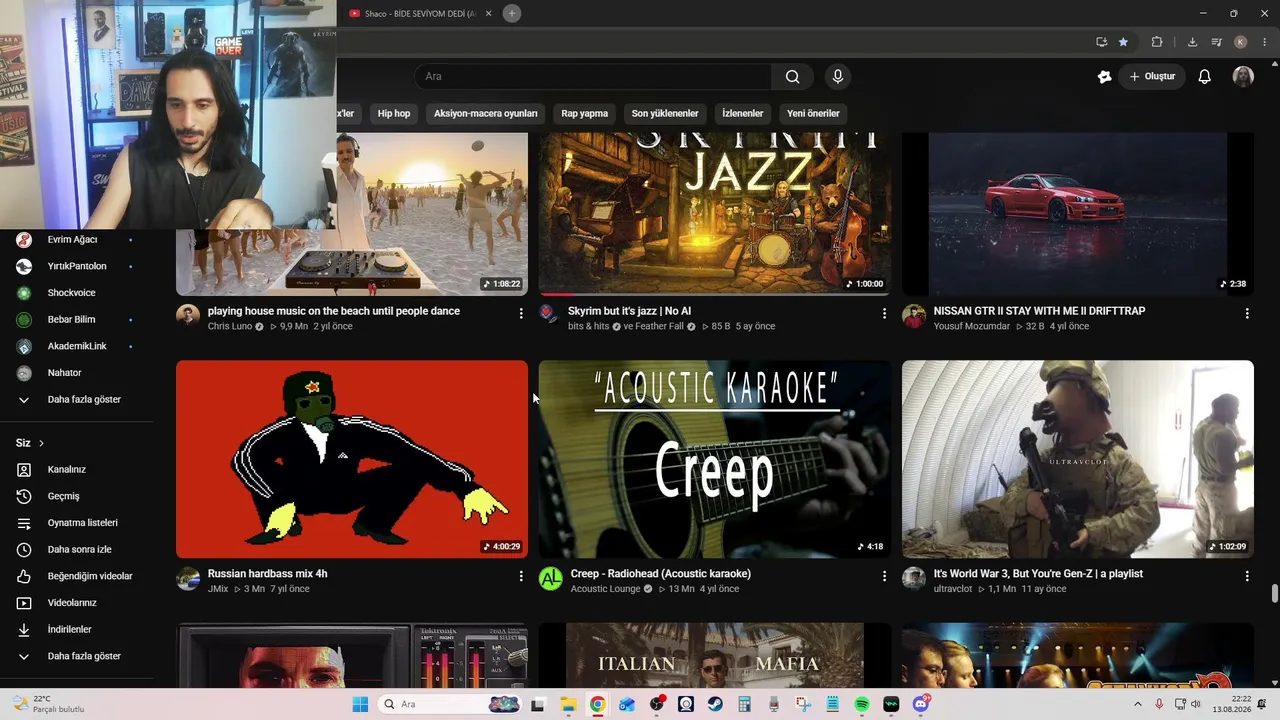Click title "Skyrim but it's jazz | No AI"
The image size is (1280, 720).
tap(629, 311)
